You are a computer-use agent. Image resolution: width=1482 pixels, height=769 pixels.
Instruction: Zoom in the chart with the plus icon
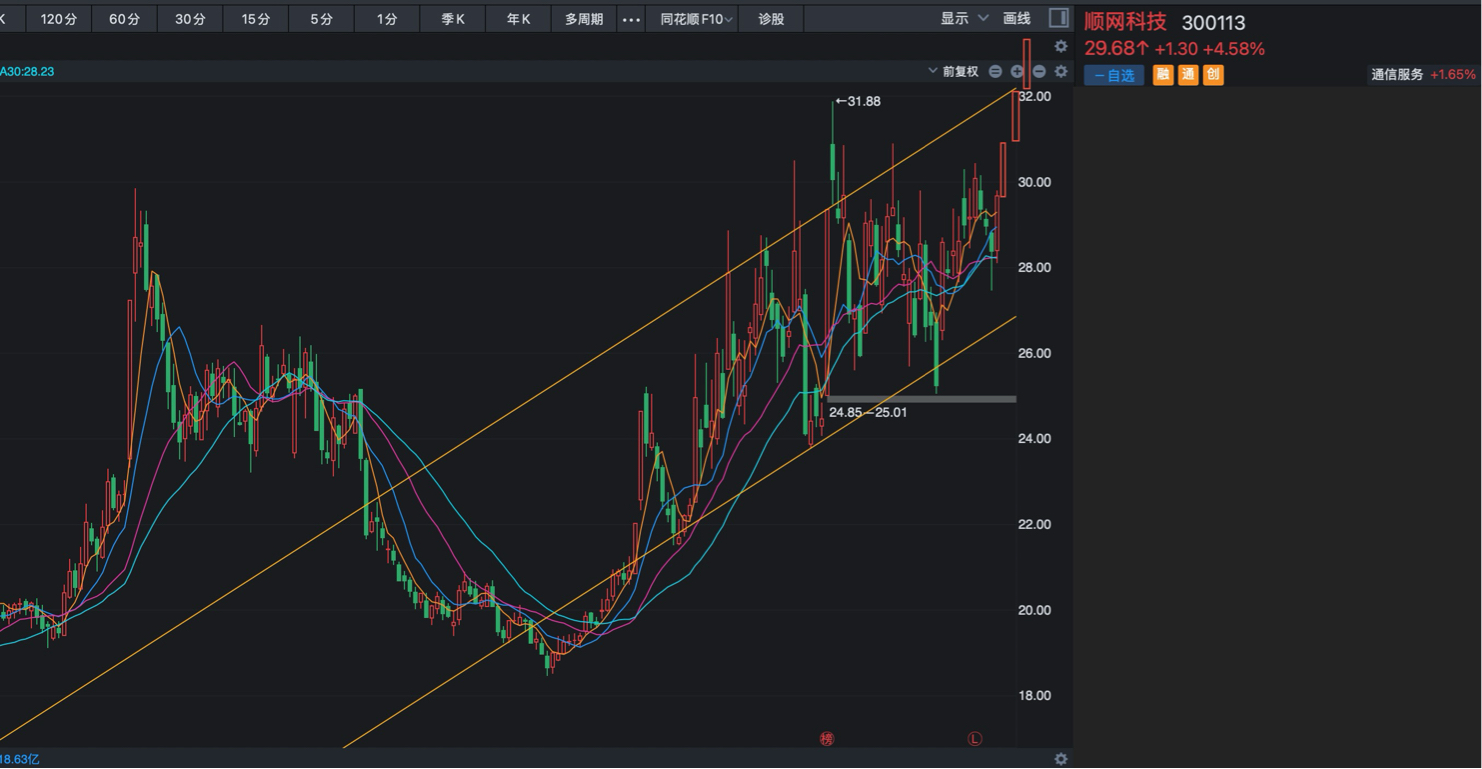[1017, 71]
